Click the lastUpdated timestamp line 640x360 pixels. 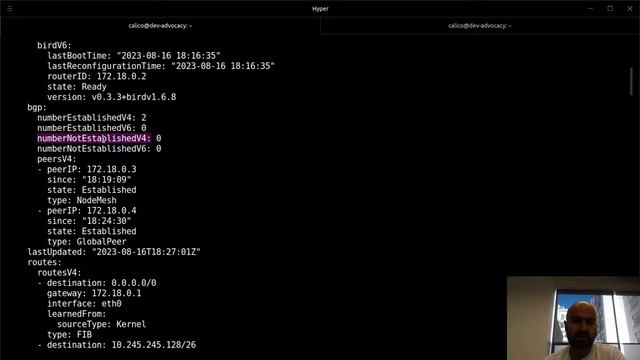[x=114, y=252]
